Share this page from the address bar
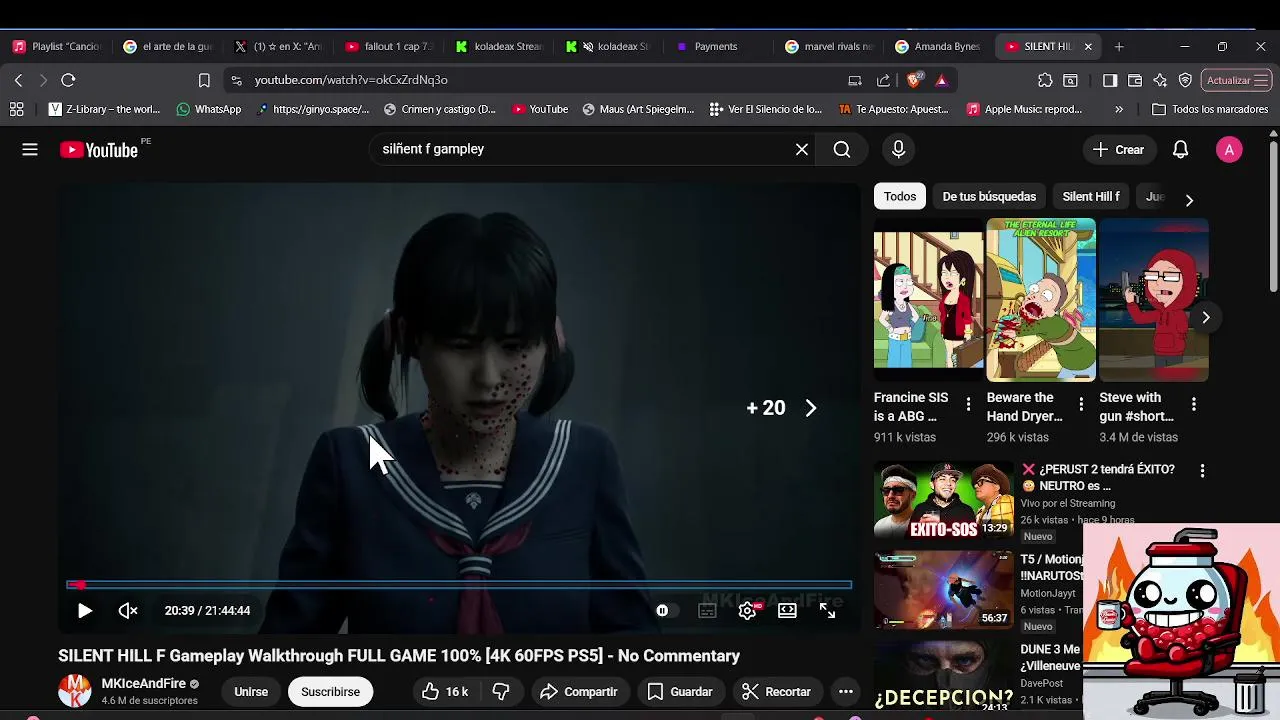The width and height of the screenshot is (1280, 720). point(883,80)
